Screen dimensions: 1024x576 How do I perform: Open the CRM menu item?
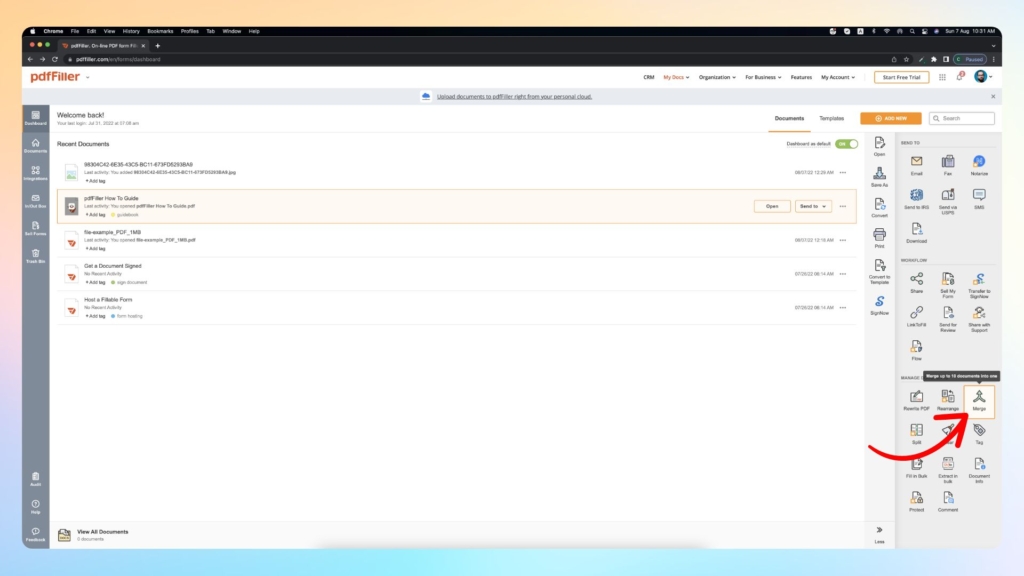pyautogui.click(x=648, y=77)
